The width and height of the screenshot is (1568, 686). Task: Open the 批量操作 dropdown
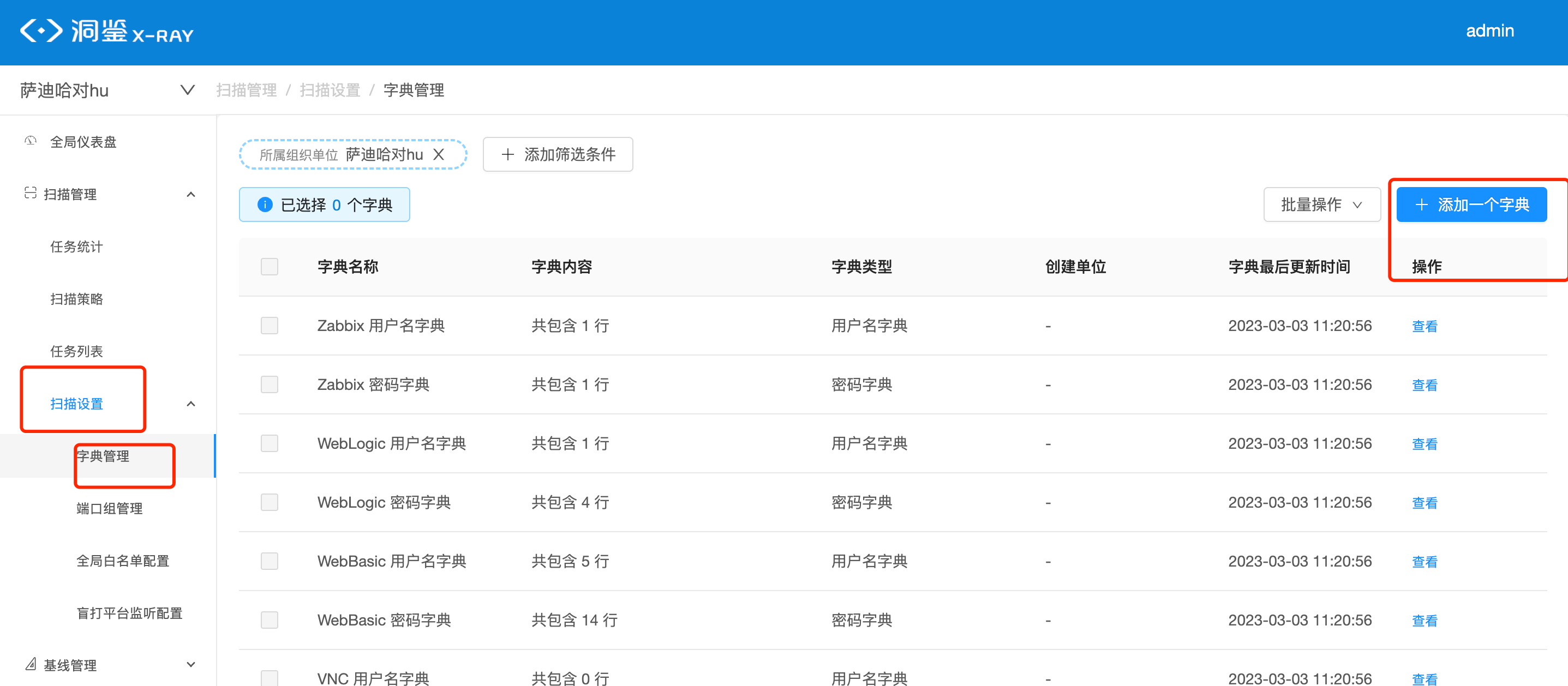1321,204
